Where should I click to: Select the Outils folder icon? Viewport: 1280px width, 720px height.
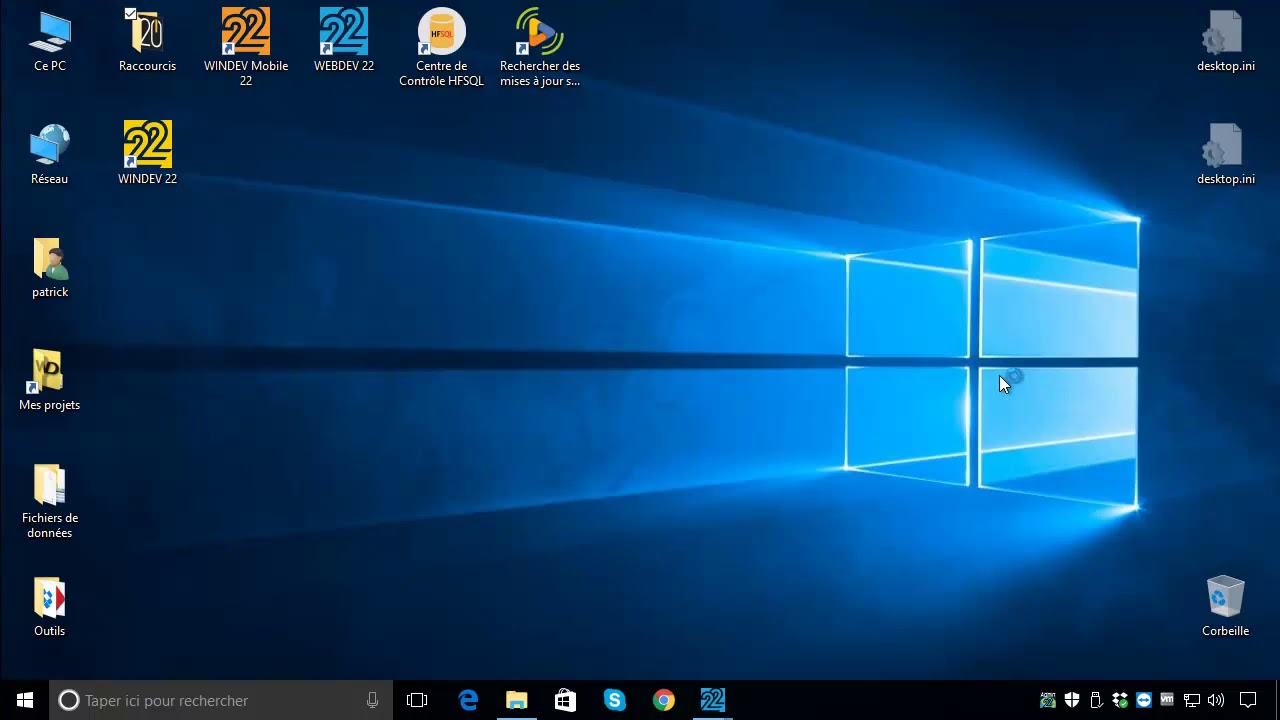point(50,606)
